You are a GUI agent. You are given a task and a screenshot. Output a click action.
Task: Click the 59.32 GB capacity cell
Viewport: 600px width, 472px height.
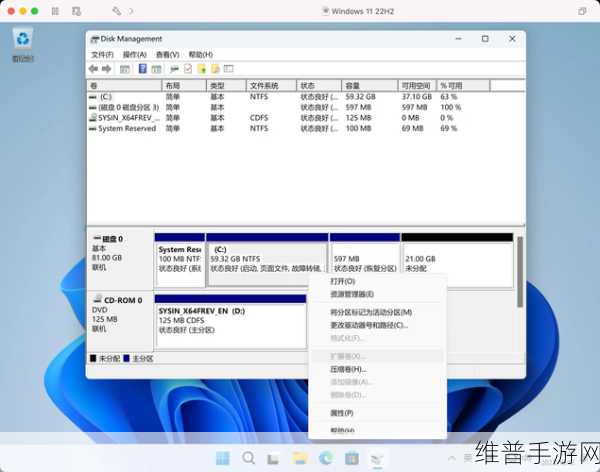[x=360, y=97]
